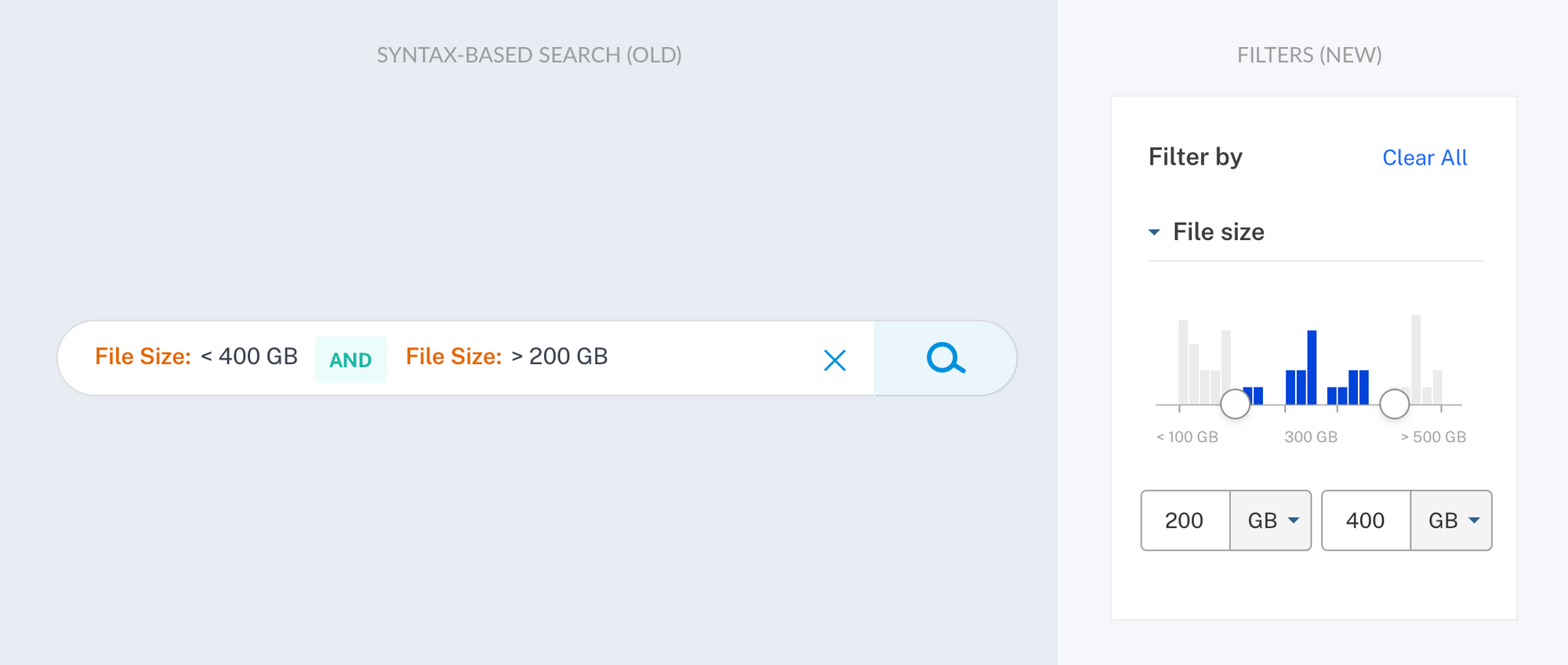
Task: Click the minimum value field showing 200
Action: (1185, 521)
